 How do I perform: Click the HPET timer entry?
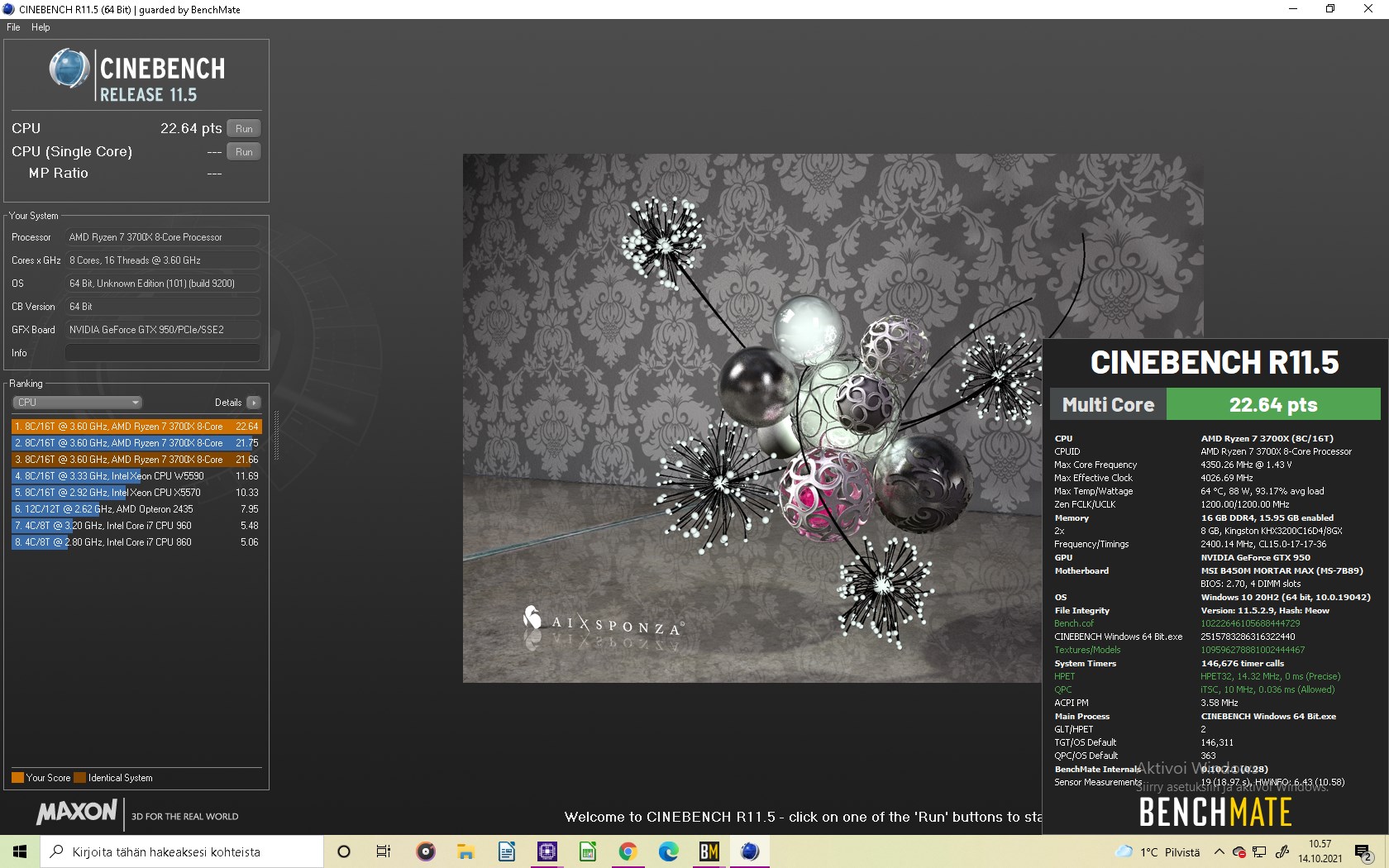pos(1064,676)
